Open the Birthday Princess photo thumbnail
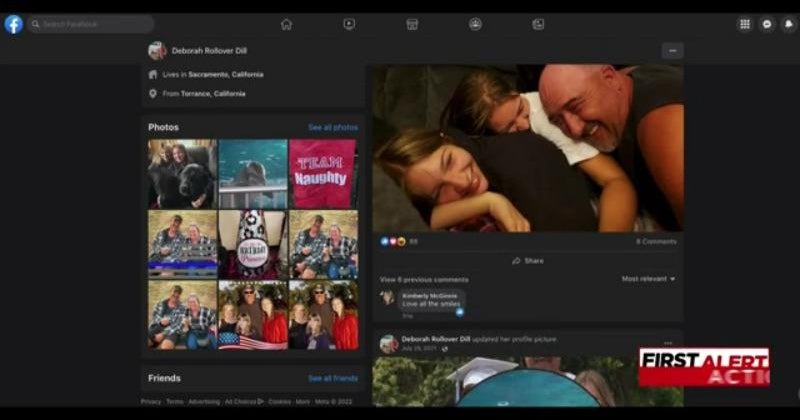The image size is (800, 420). point(253,244)
